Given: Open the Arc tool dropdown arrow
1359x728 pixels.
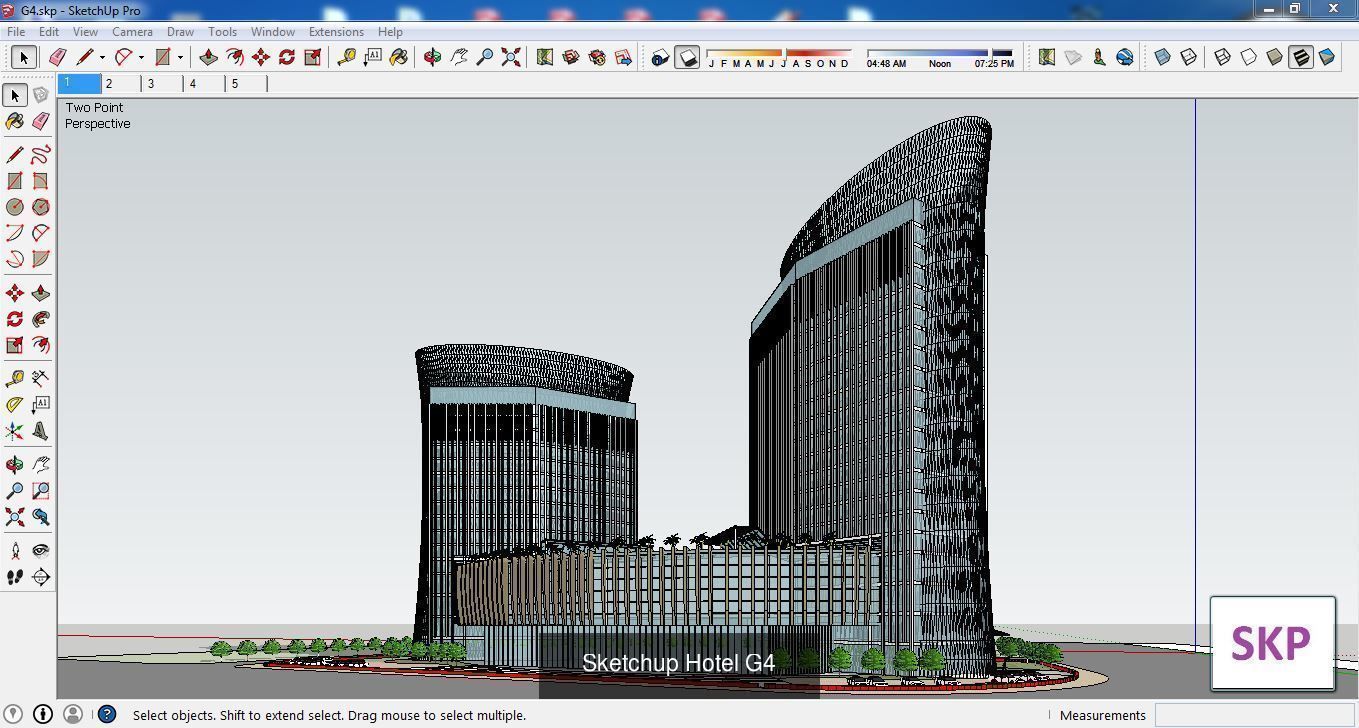Looking at the screenshot, I should pos(140,57).
